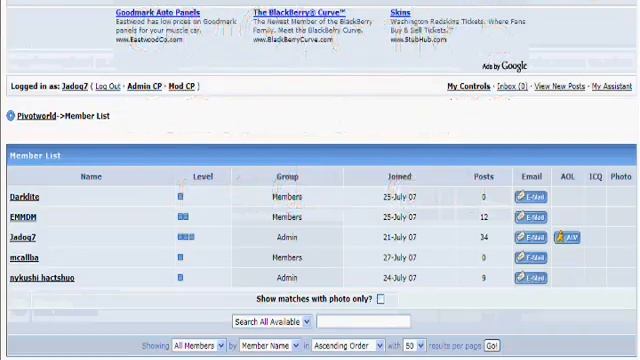Open My Controls
Screen dimensions: 640x360
coord(469,86)
